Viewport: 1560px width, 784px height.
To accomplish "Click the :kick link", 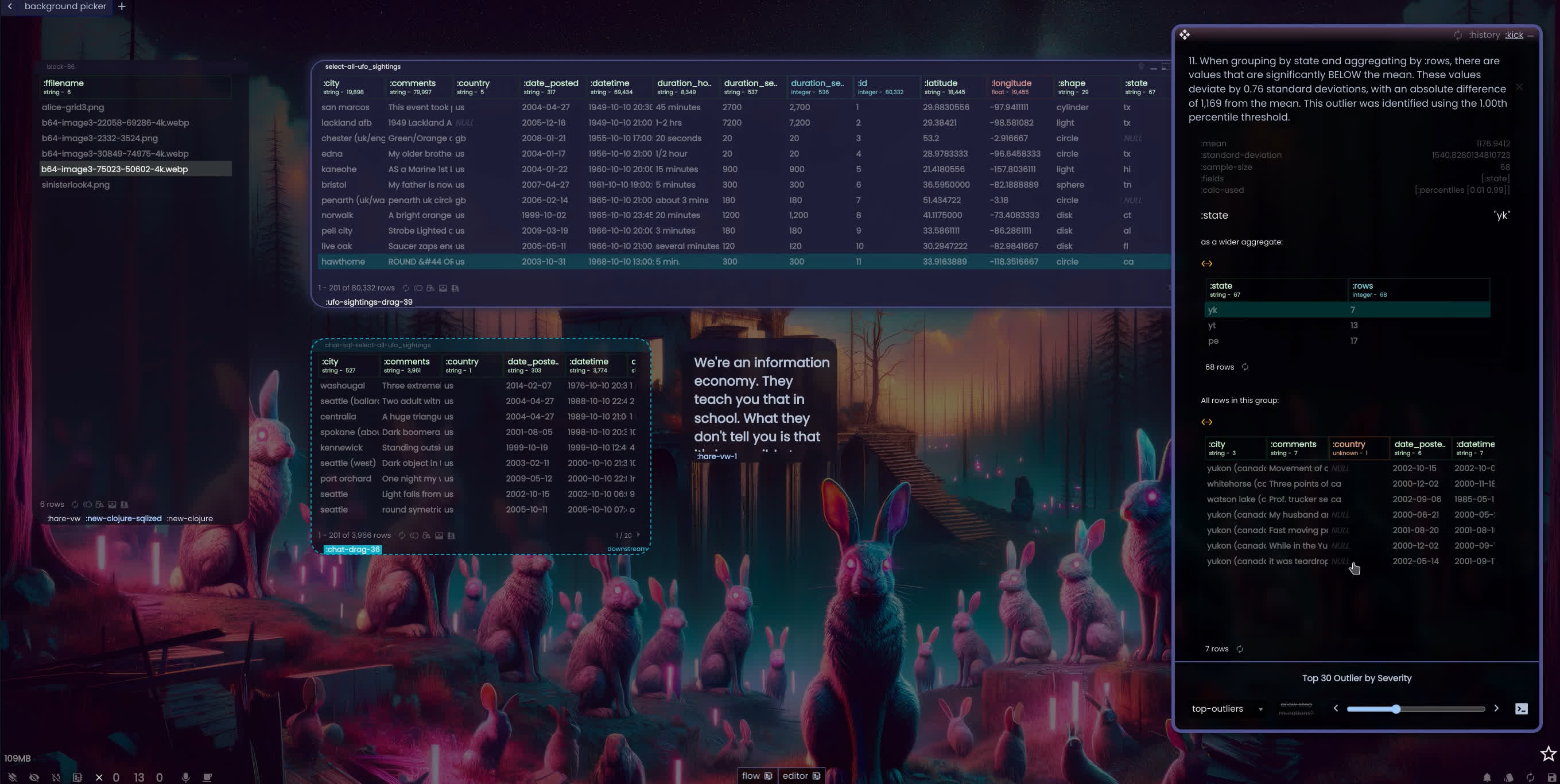I will click(x=1514, y=35).
